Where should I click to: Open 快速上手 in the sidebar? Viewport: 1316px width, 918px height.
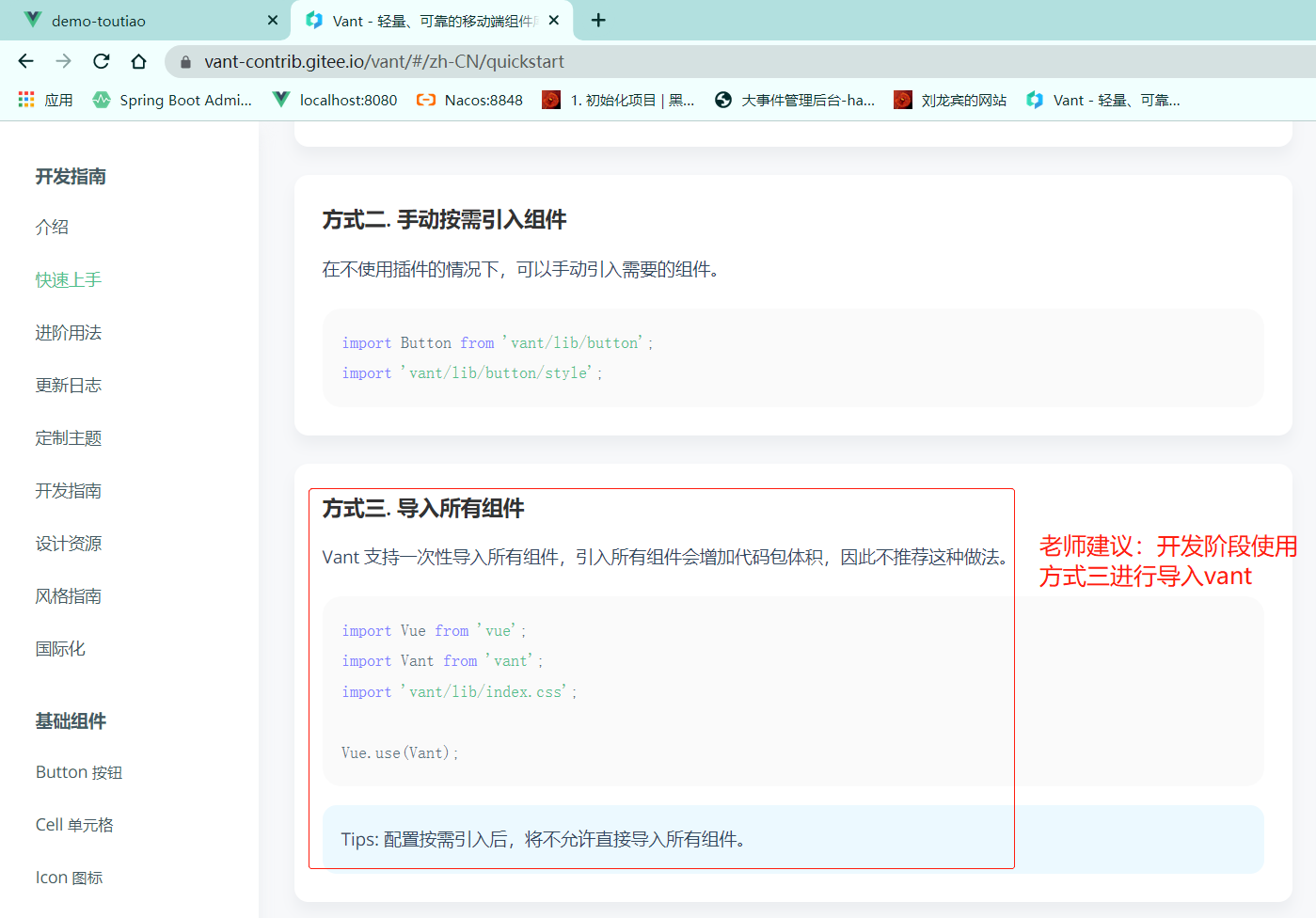click(68, 279)
